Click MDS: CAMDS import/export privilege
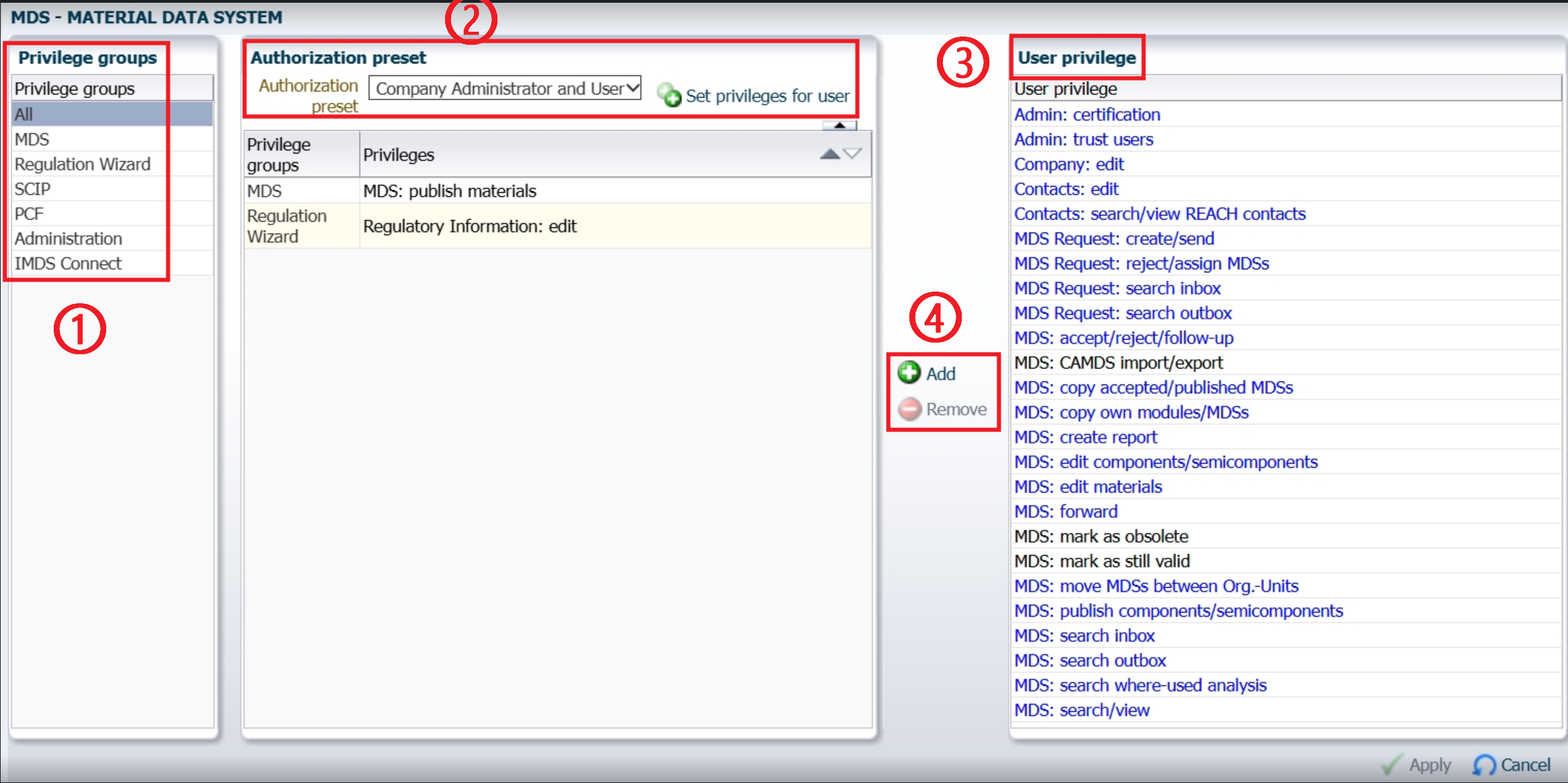The height and width of the screenshot is (783, 1568). coord(1119,363)
